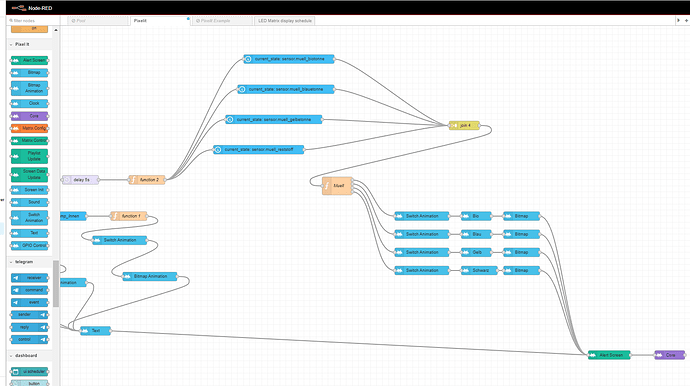This screenshot has height=386, width=690.
Task: Select the telegram command palette node
Action: click(29, 290)
